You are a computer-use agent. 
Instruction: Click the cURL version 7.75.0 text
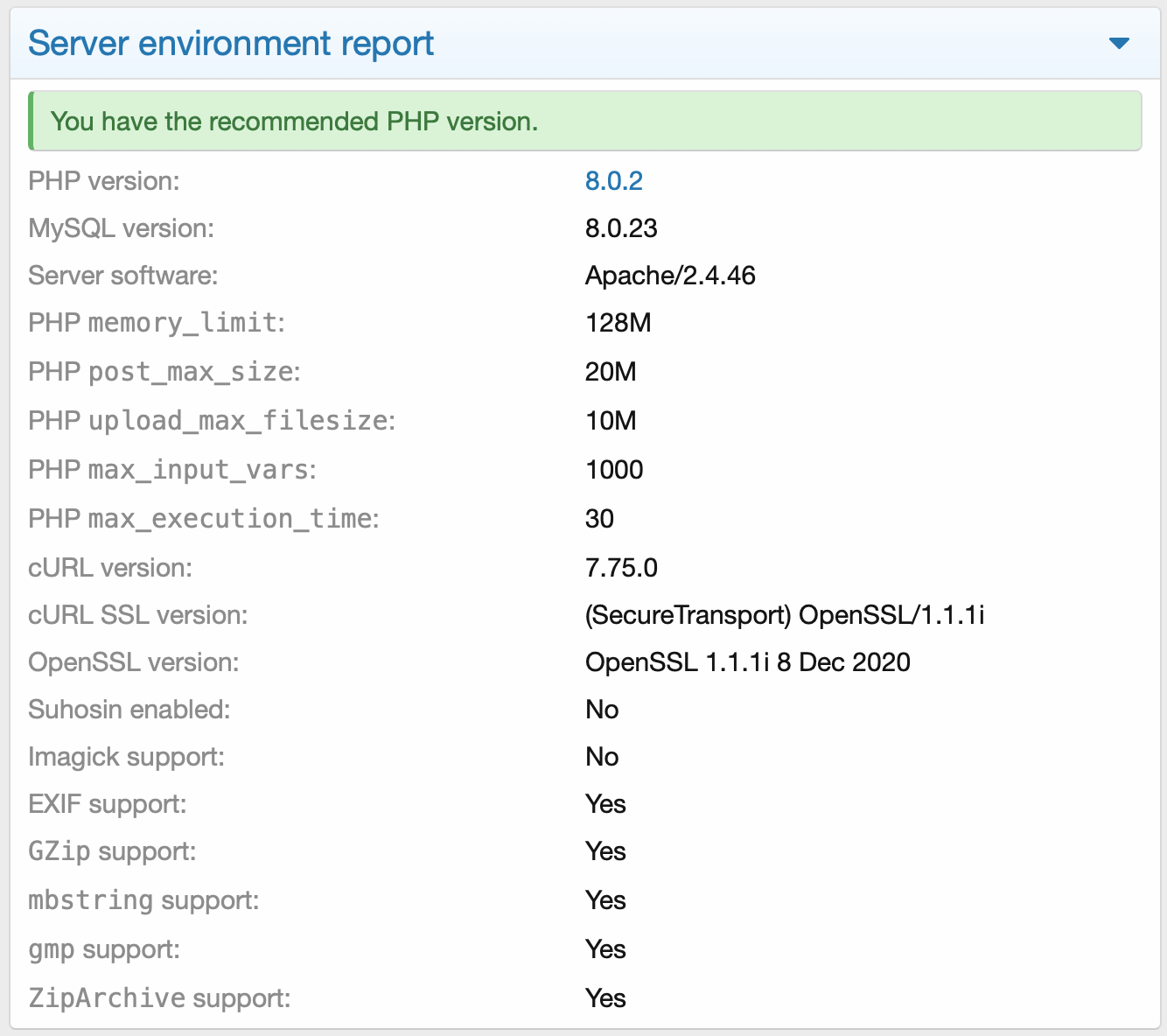622,567
